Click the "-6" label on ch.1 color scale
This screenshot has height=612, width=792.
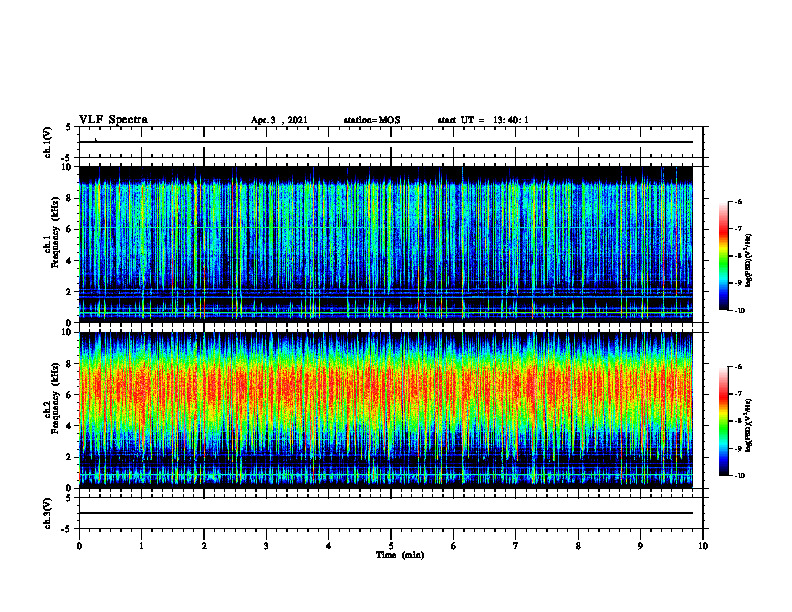click(x=737, y=201)
